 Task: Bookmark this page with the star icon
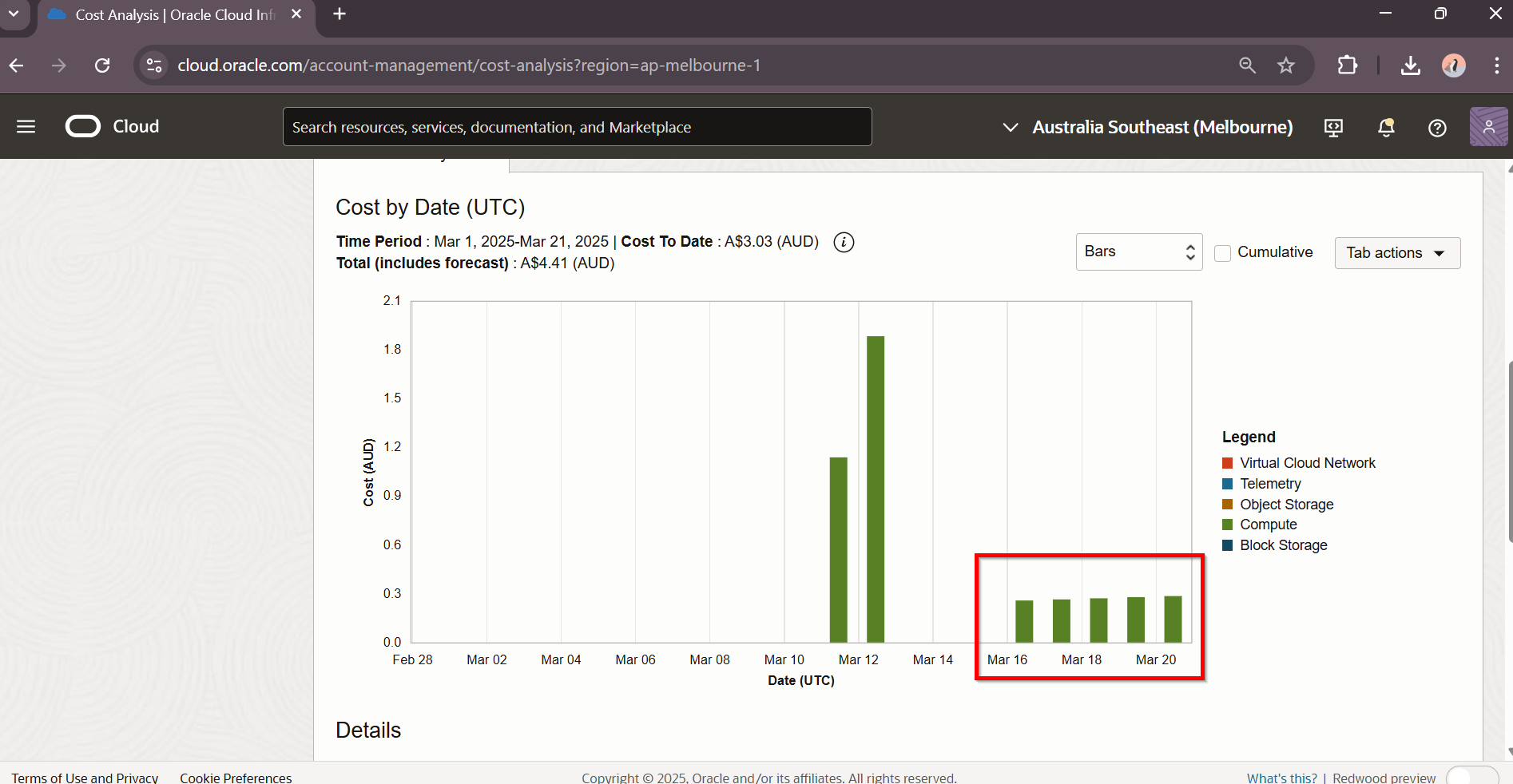tap(1285, 65)
